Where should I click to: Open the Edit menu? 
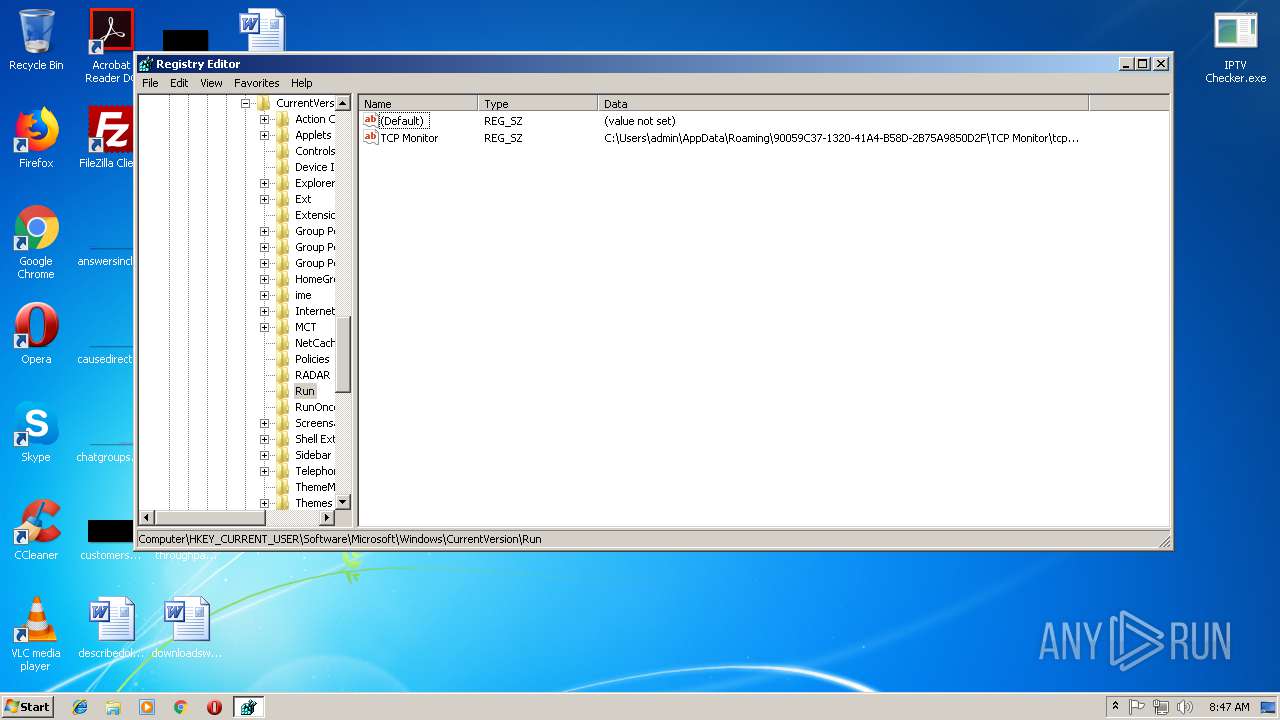pos(179,83)
